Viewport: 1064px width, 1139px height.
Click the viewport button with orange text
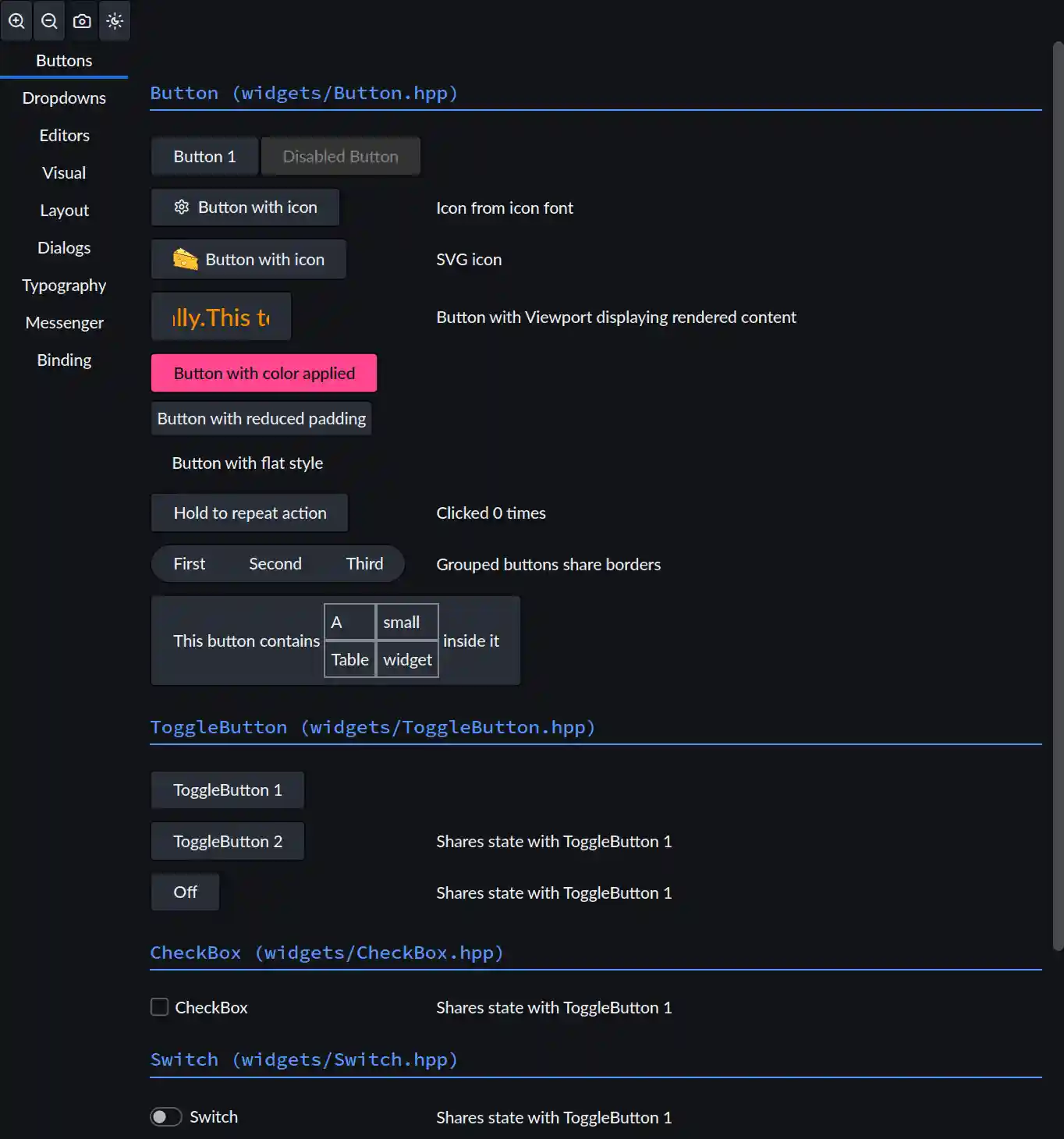tap(221, 318)
